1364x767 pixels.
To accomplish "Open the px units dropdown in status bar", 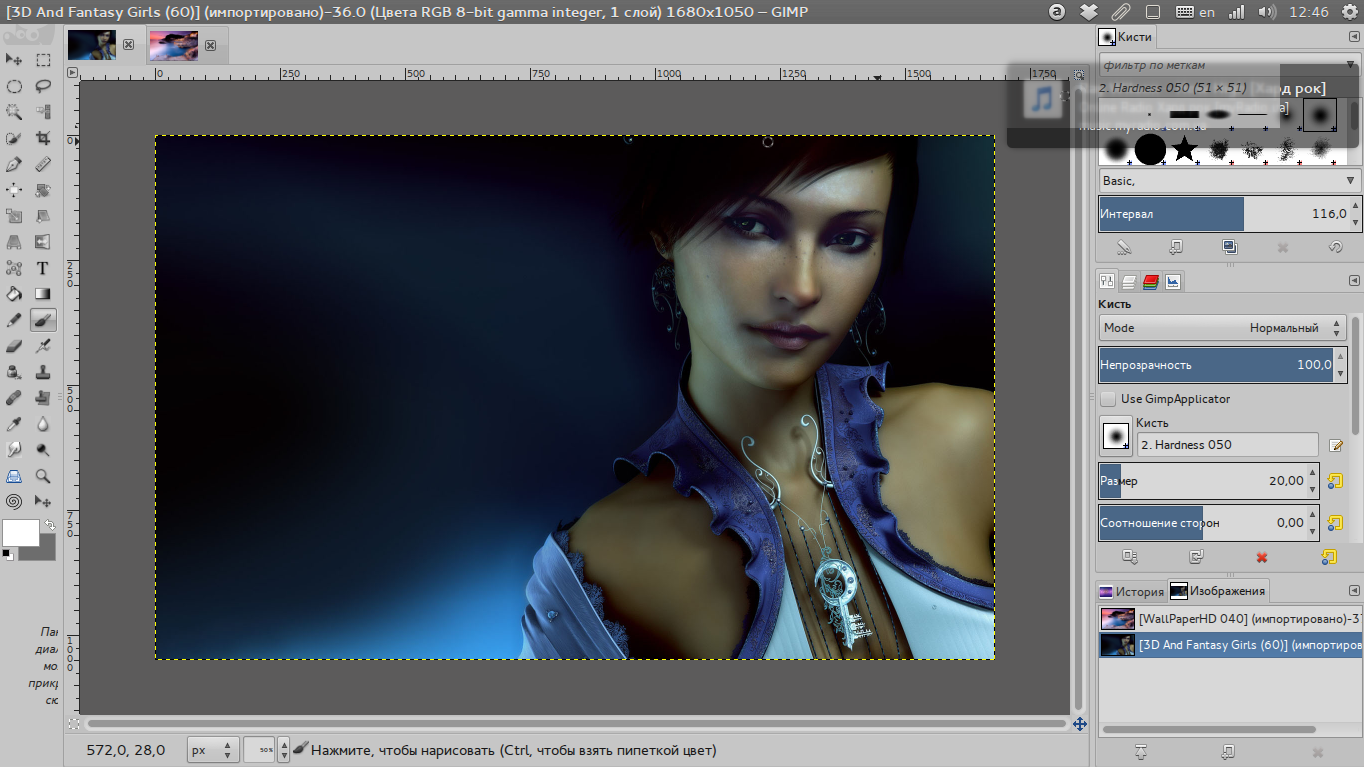I will (x=213, y=750).
